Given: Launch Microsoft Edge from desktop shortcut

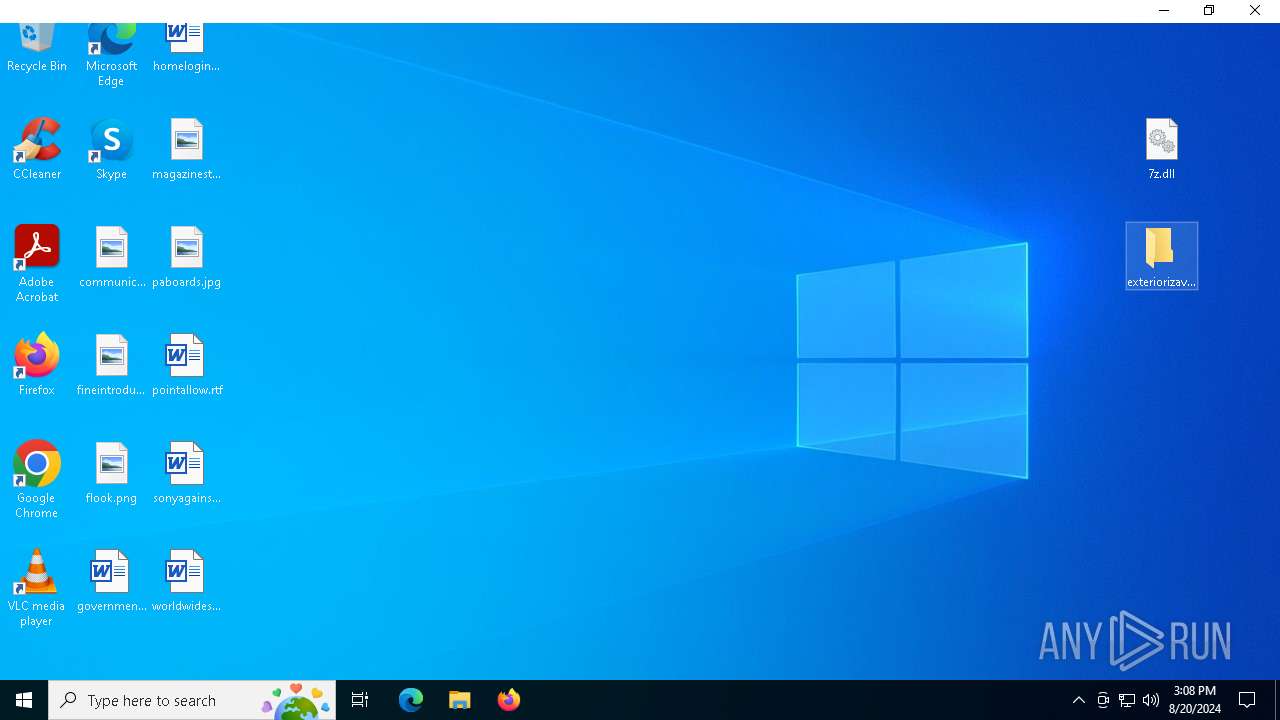Looking at the screenshot, I should (x=111, y=55).
